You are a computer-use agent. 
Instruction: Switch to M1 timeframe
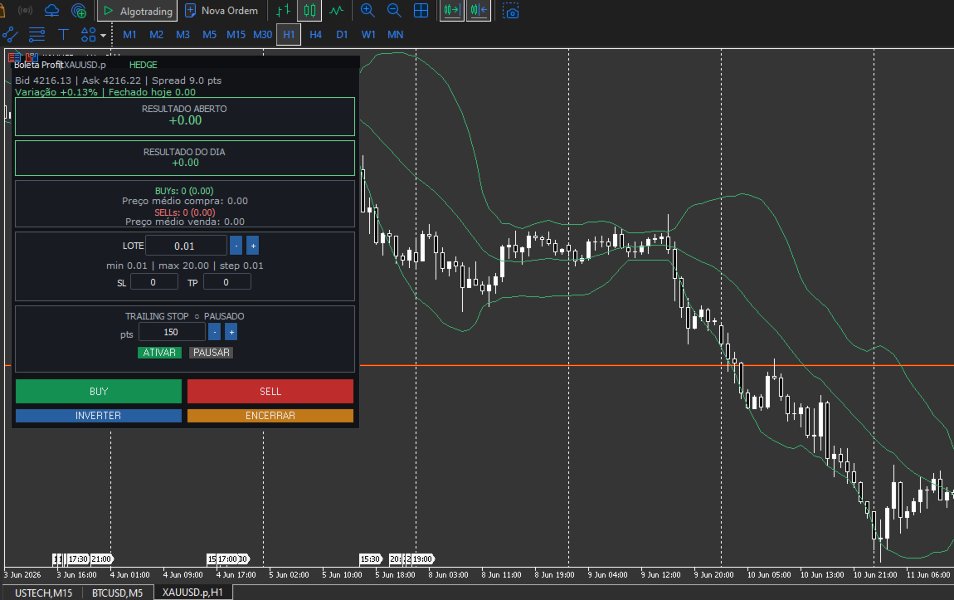(130, 35)
